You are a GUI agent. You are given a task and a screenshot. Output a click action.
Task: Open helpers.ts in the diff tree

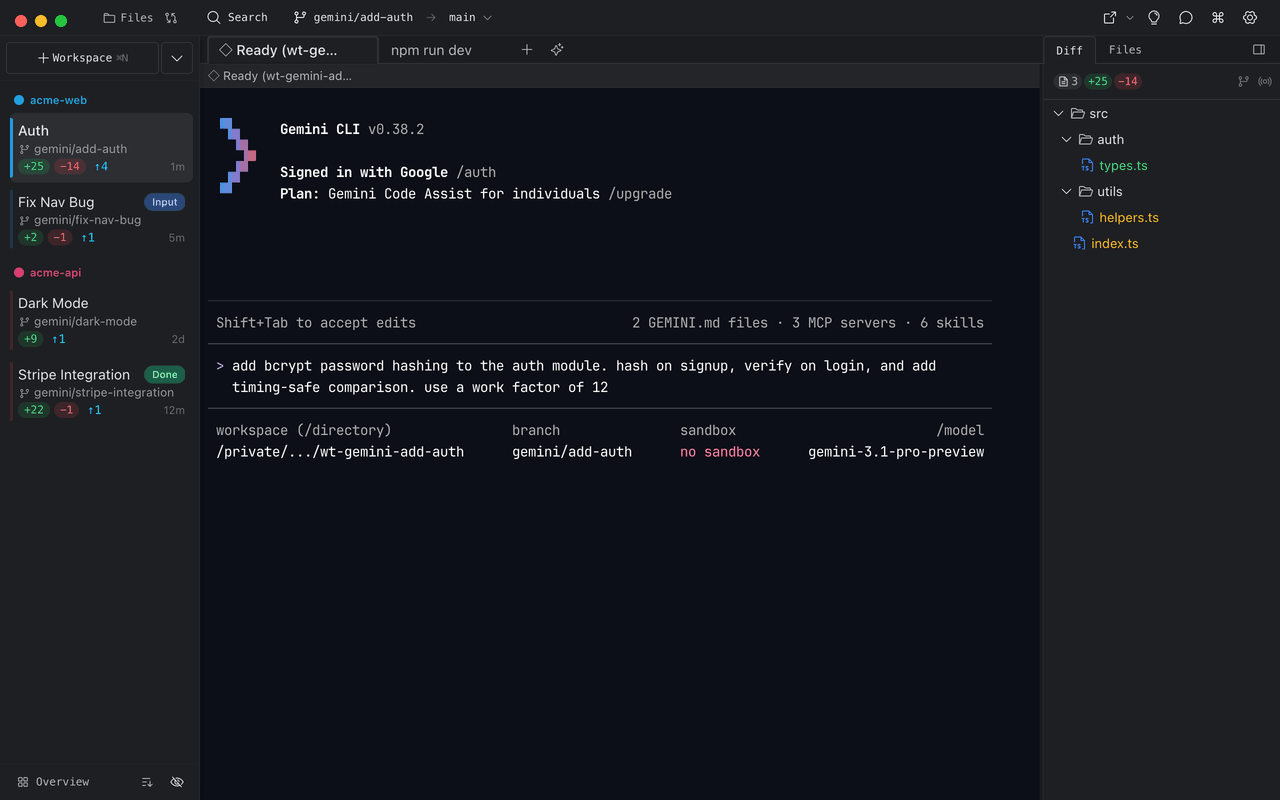pyautogui.click(x=1129, y=218)
